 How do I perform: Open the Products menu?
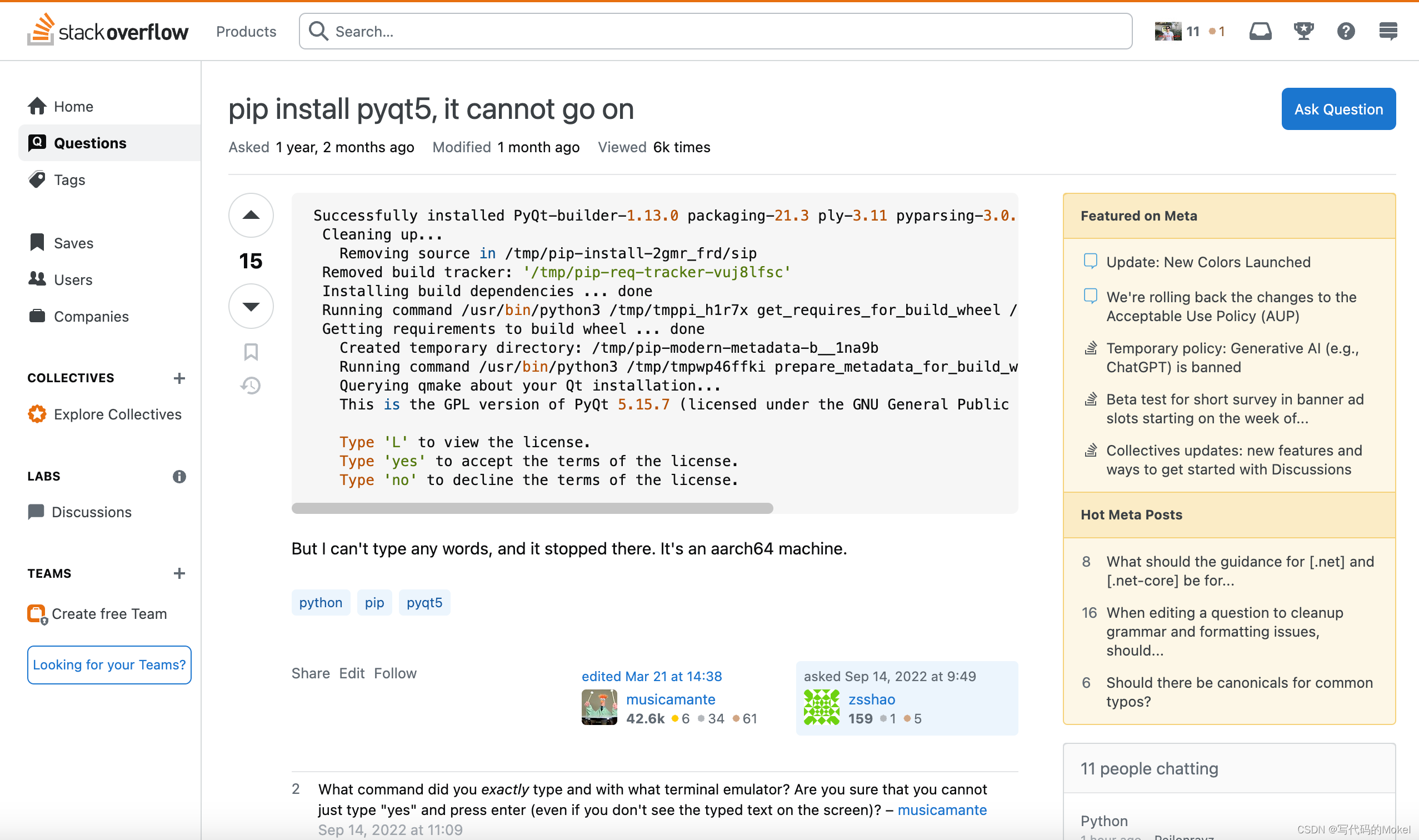246,32
